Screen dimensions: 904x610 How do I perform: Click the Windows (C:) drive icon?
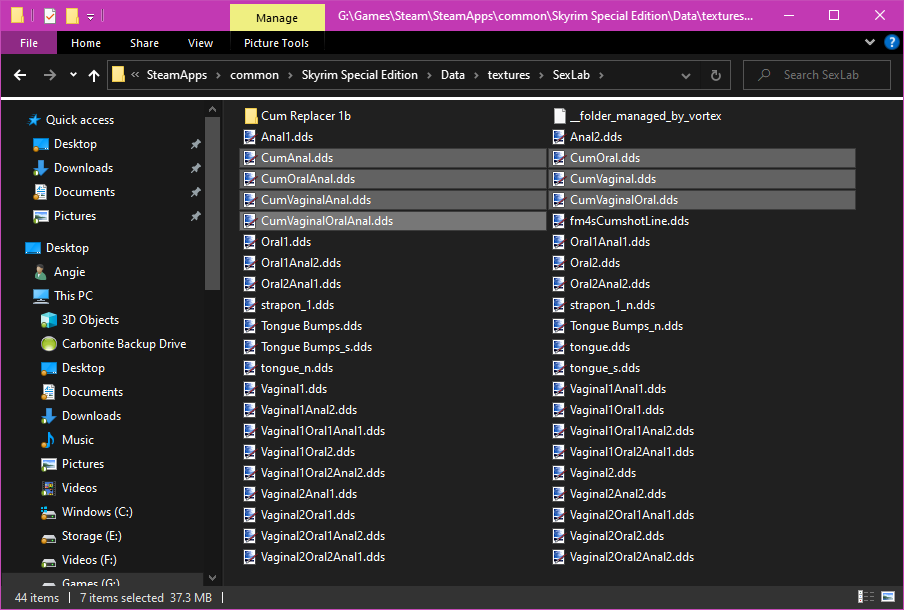click(48, 512)
